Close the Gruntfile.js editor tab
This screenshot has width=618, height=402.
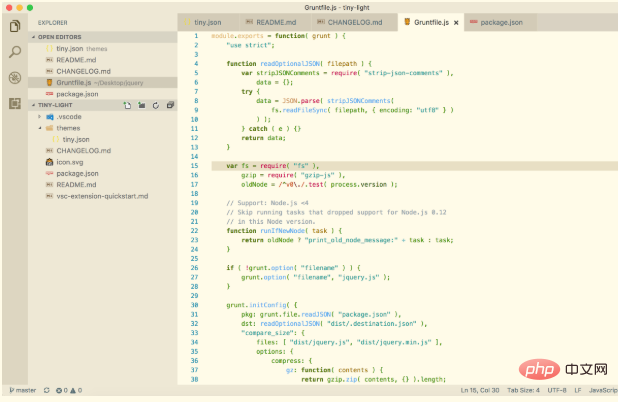[456, 22]
